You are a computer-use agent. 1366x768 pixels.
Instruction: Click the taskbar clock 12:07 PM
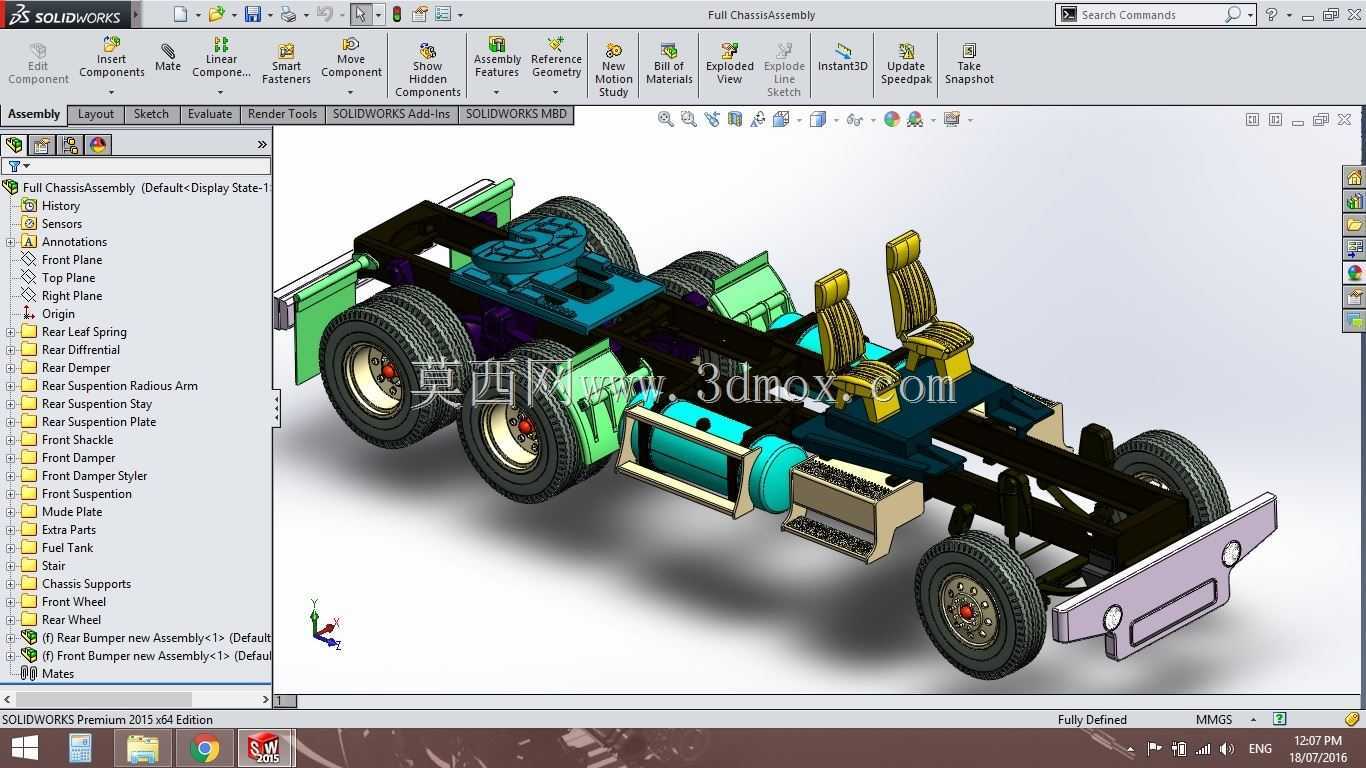pyautogui.click(x=1317, y=741)
